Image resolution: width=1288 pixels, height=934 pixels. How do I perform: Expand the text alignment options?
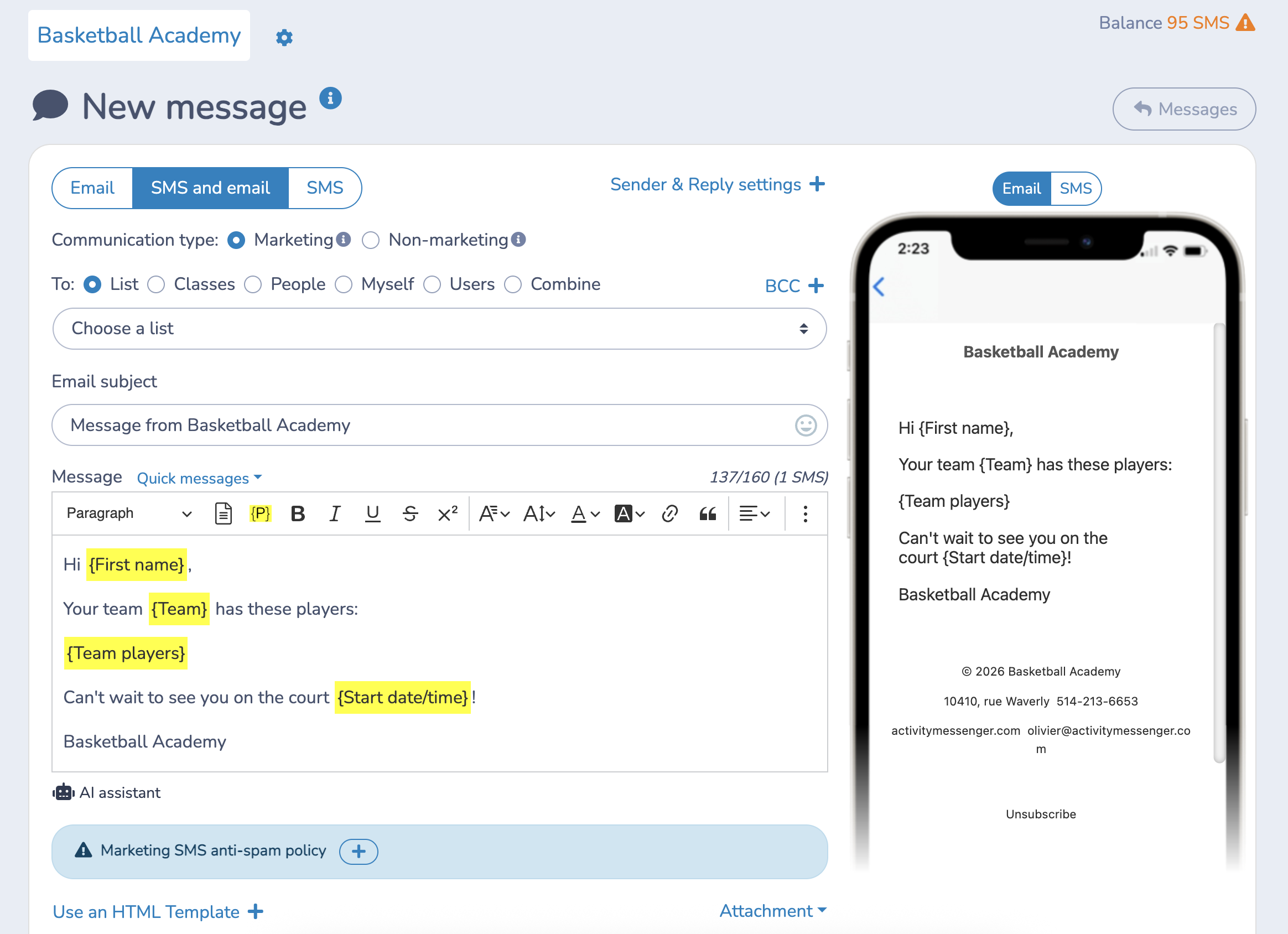click(x=754, y=513)
